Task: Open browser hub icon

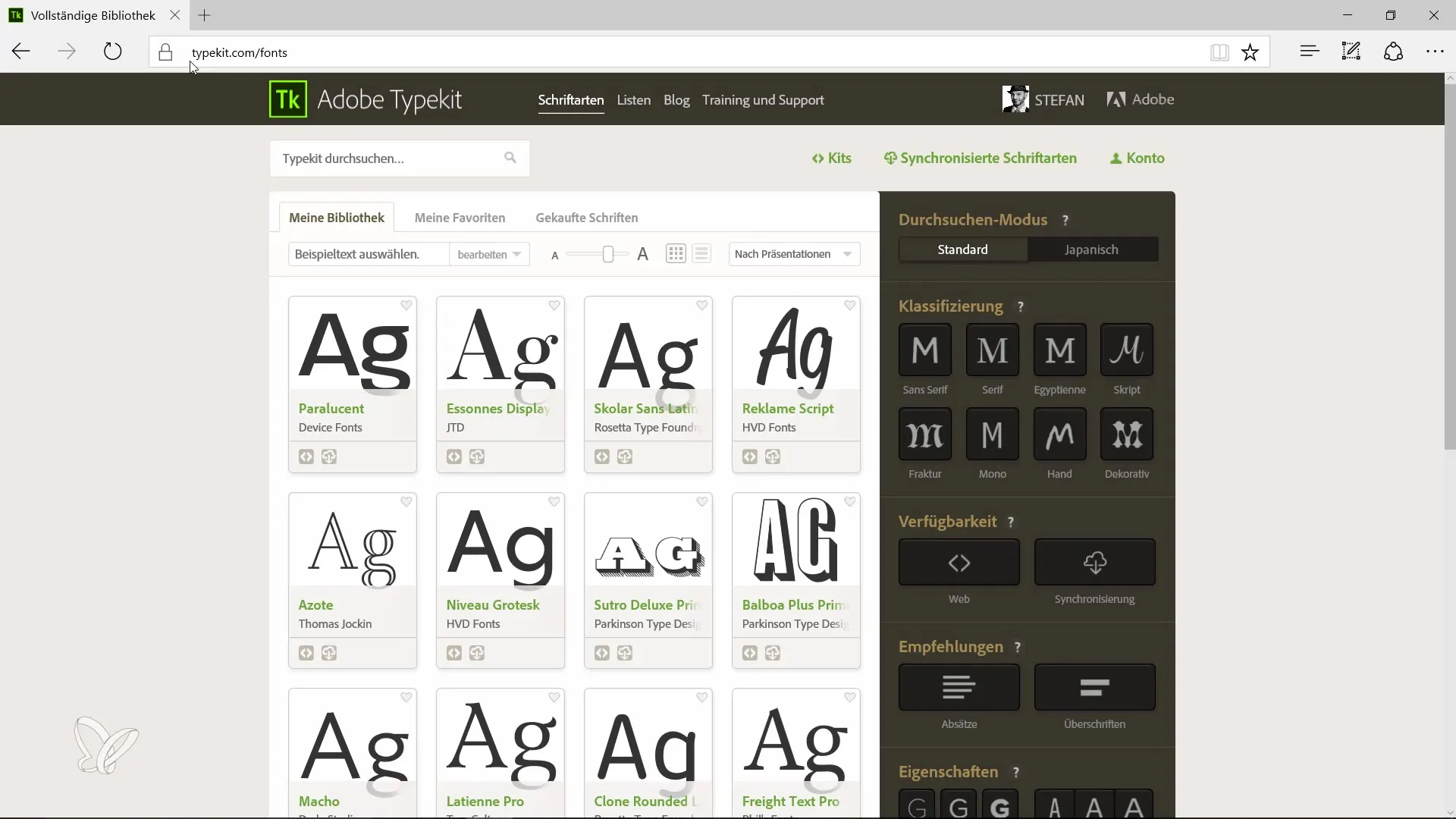Action: click(1310, 52)
